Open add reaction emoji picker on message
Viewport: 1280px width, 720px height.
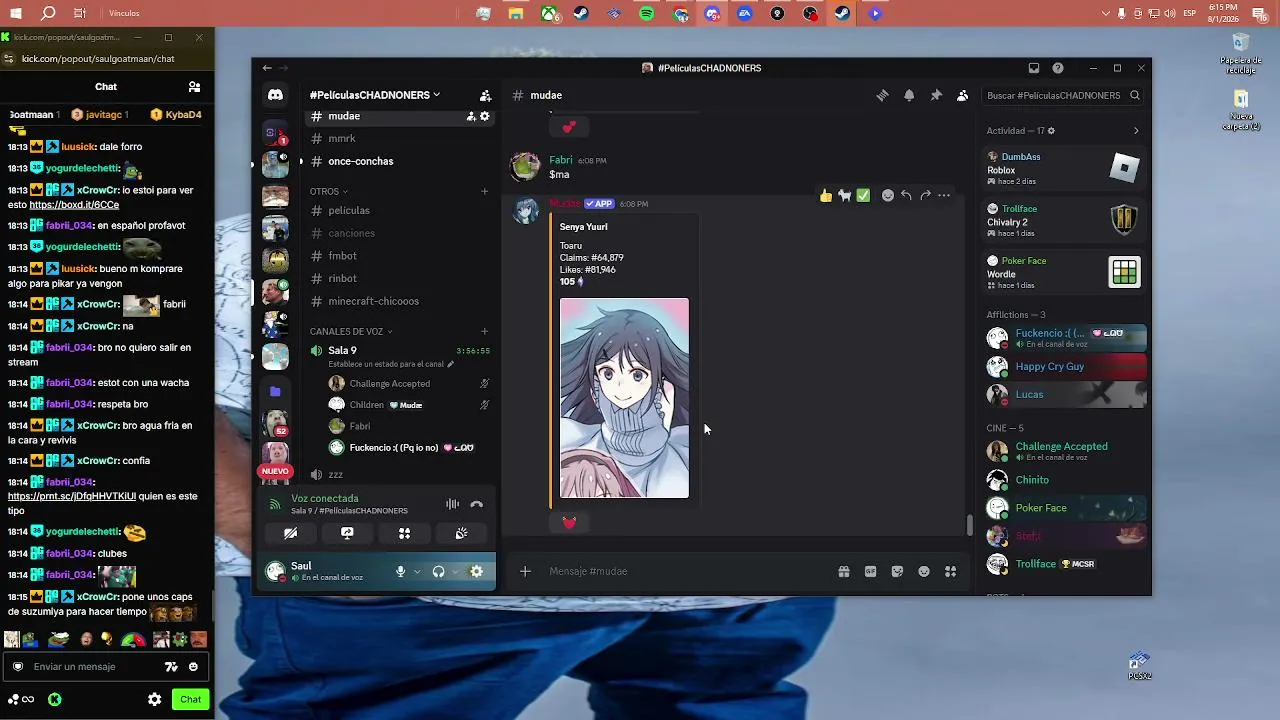[887, 196]
